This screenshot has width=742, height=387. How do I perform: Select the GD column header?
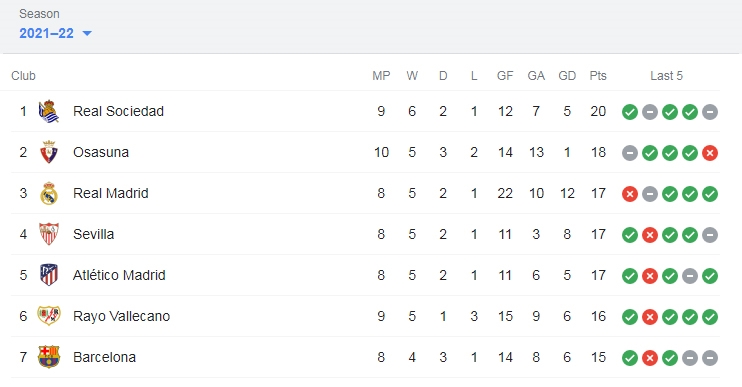[567, 76]
